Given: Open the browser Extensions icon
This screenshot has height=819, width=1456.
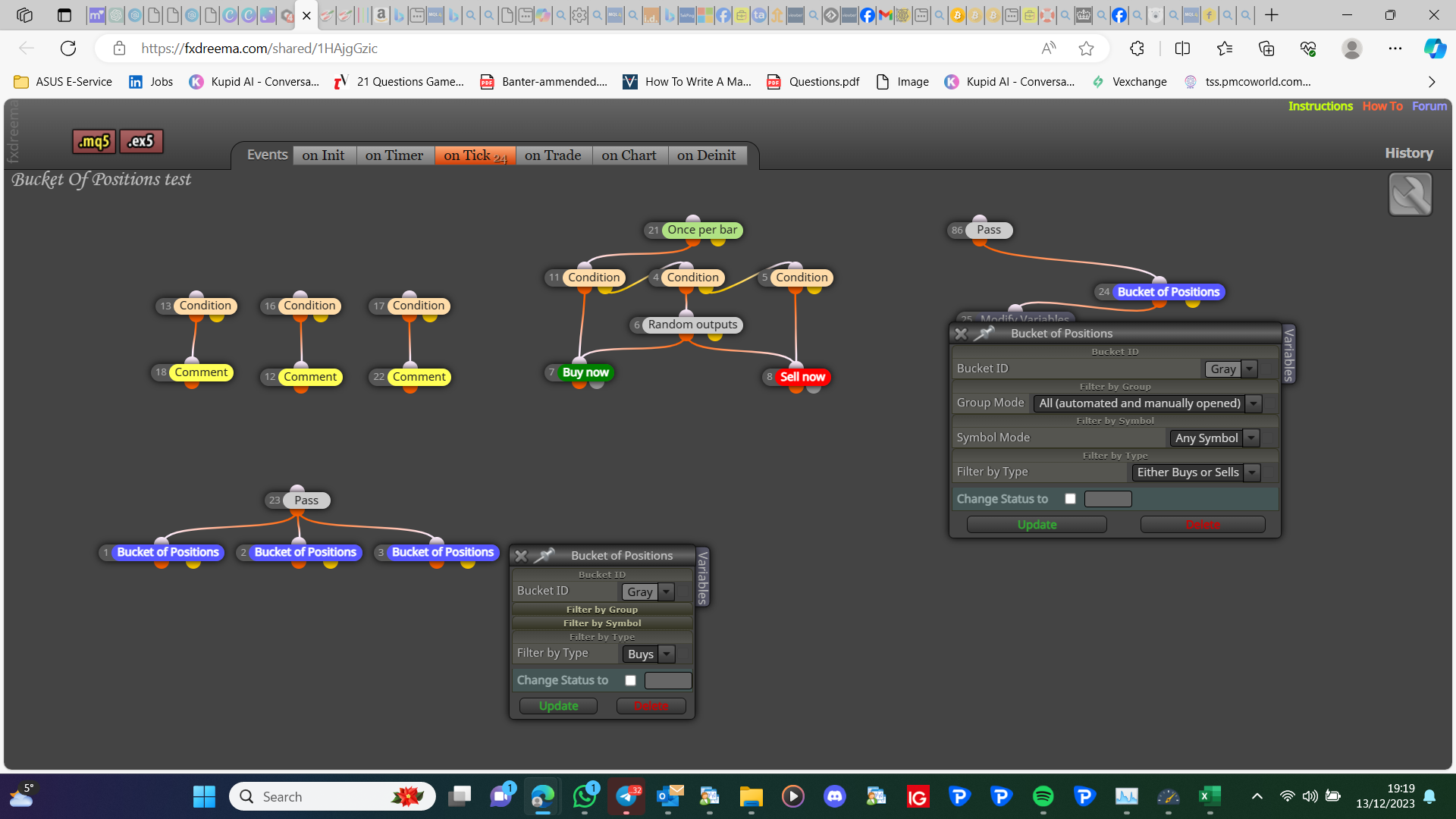Looking at the screenshot, I should [x=1137, y=49].
